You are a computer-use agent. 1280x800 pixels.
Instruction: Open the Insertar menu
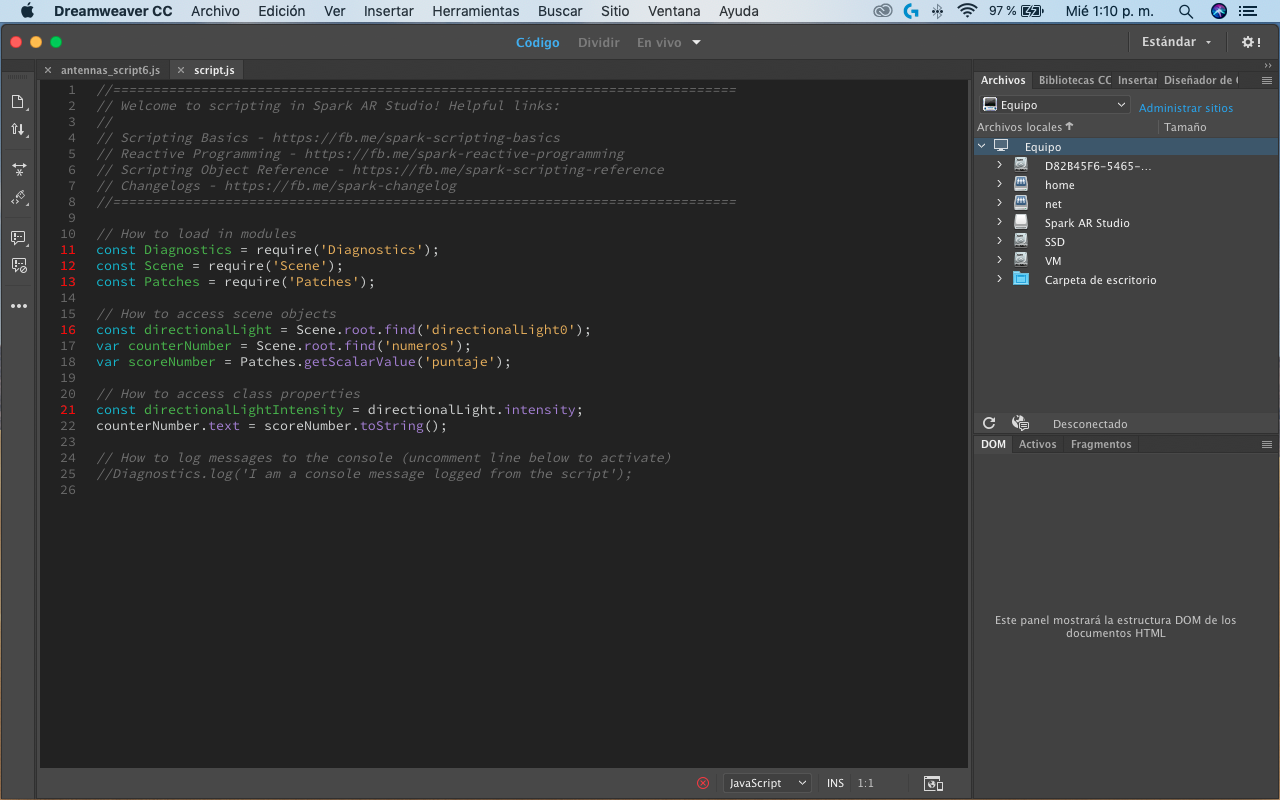[388, 11]
